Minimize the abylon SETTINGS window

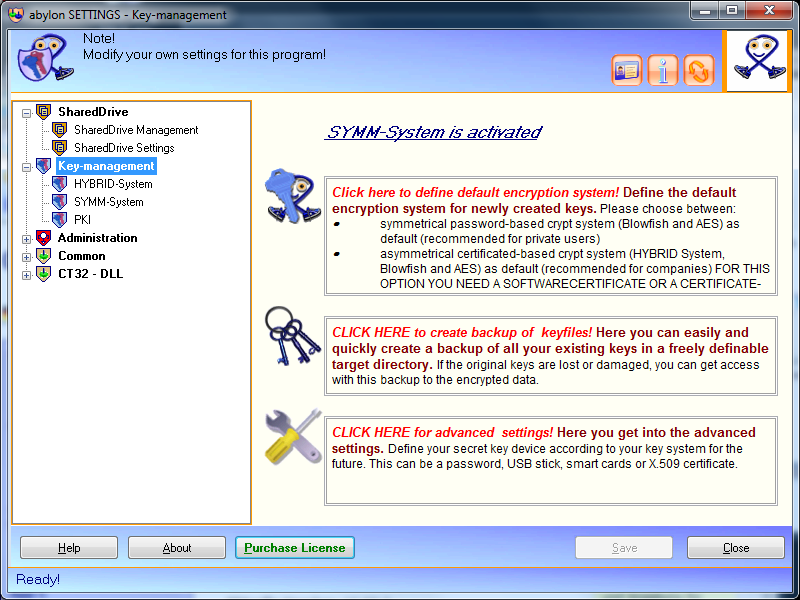tap(706, 10)
